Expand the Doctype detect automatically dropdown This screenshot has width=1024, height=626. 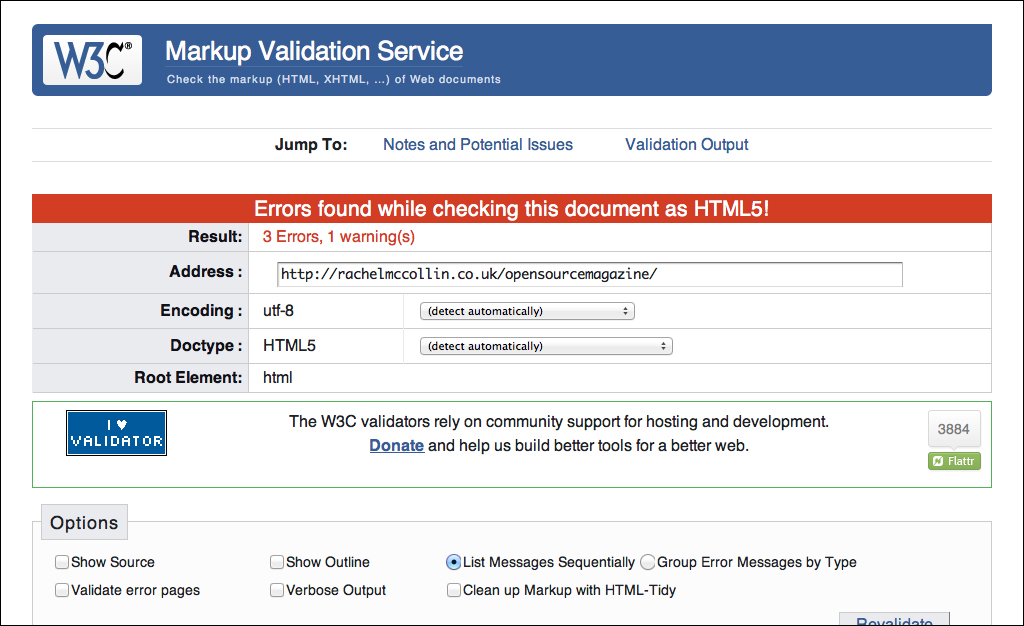(x=546, y=346)
